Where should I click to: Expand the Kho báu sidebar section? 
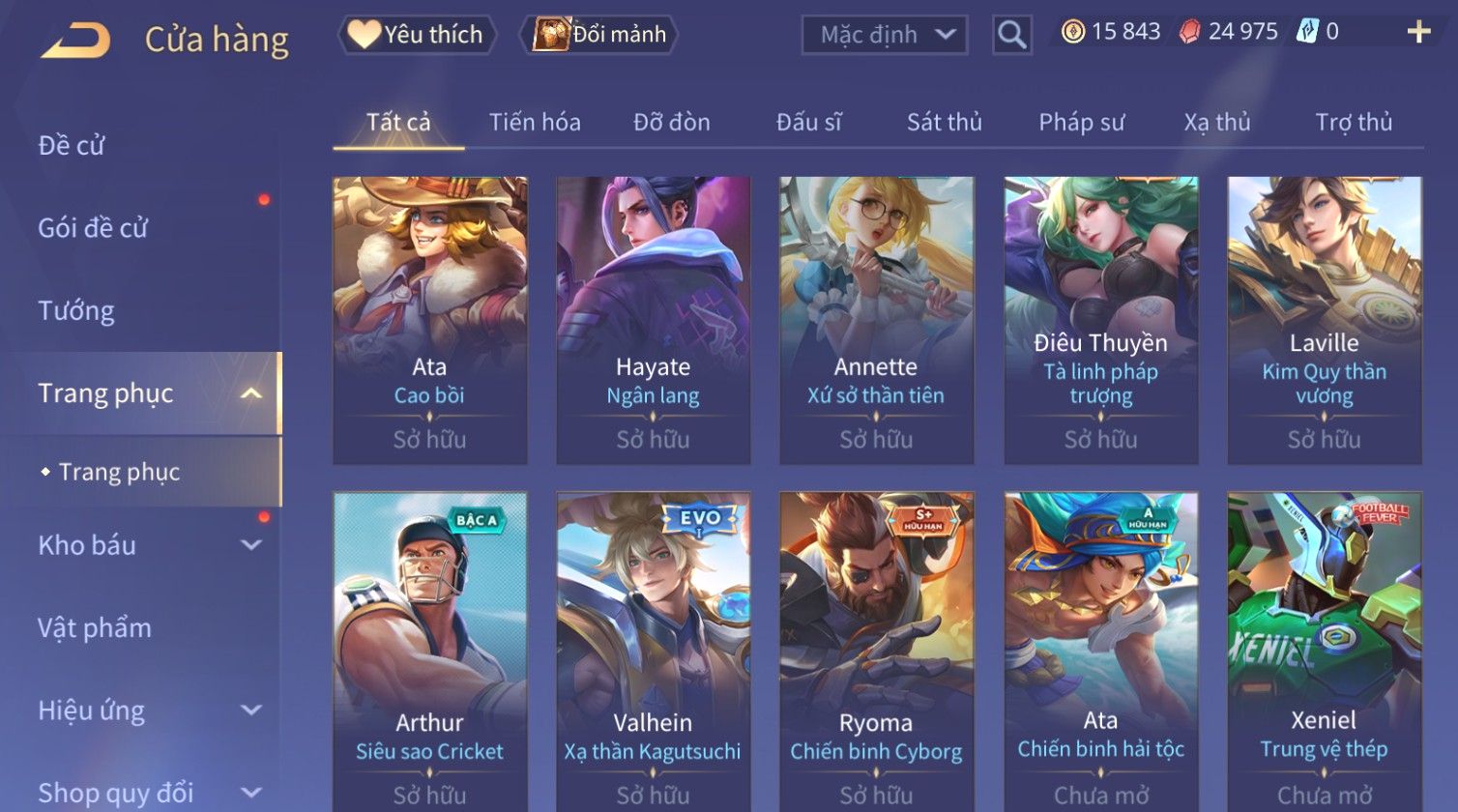tap(251, 545)
